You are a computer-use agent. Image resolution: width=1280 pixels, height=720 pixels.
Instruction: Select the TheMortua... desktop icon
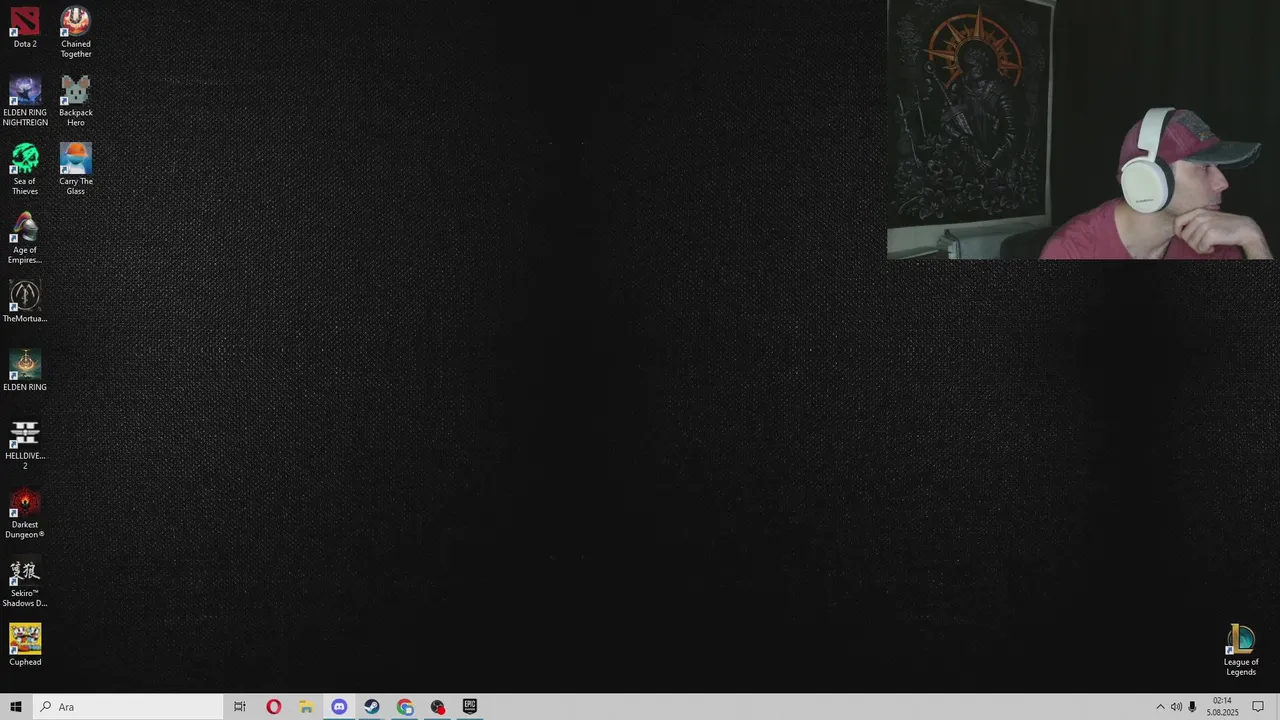click(25, 301)
